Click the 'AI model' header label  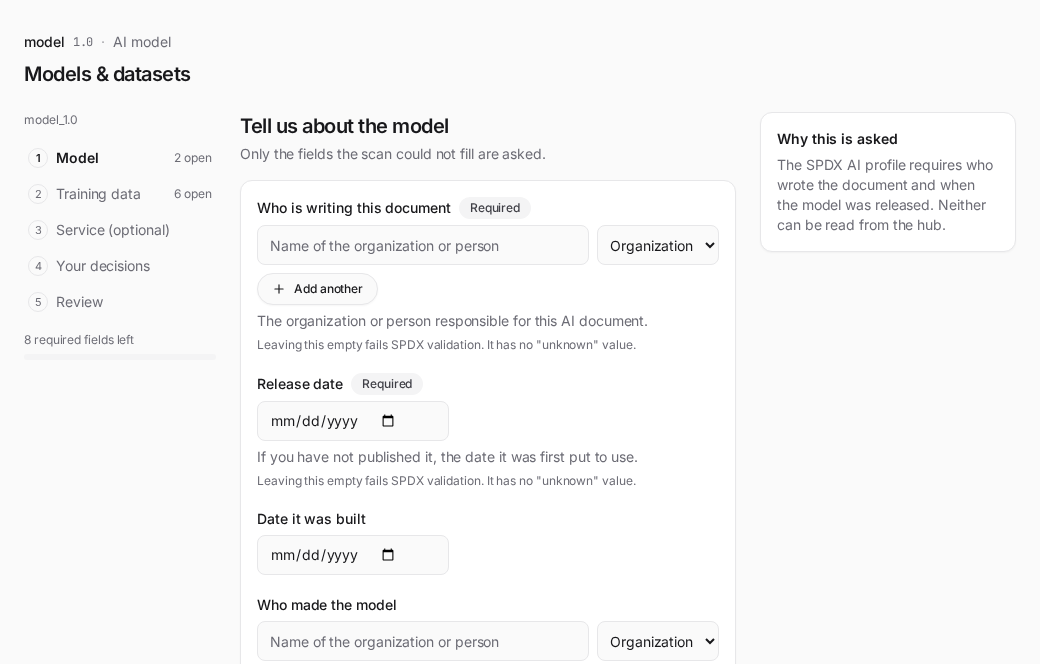[142, 42]
